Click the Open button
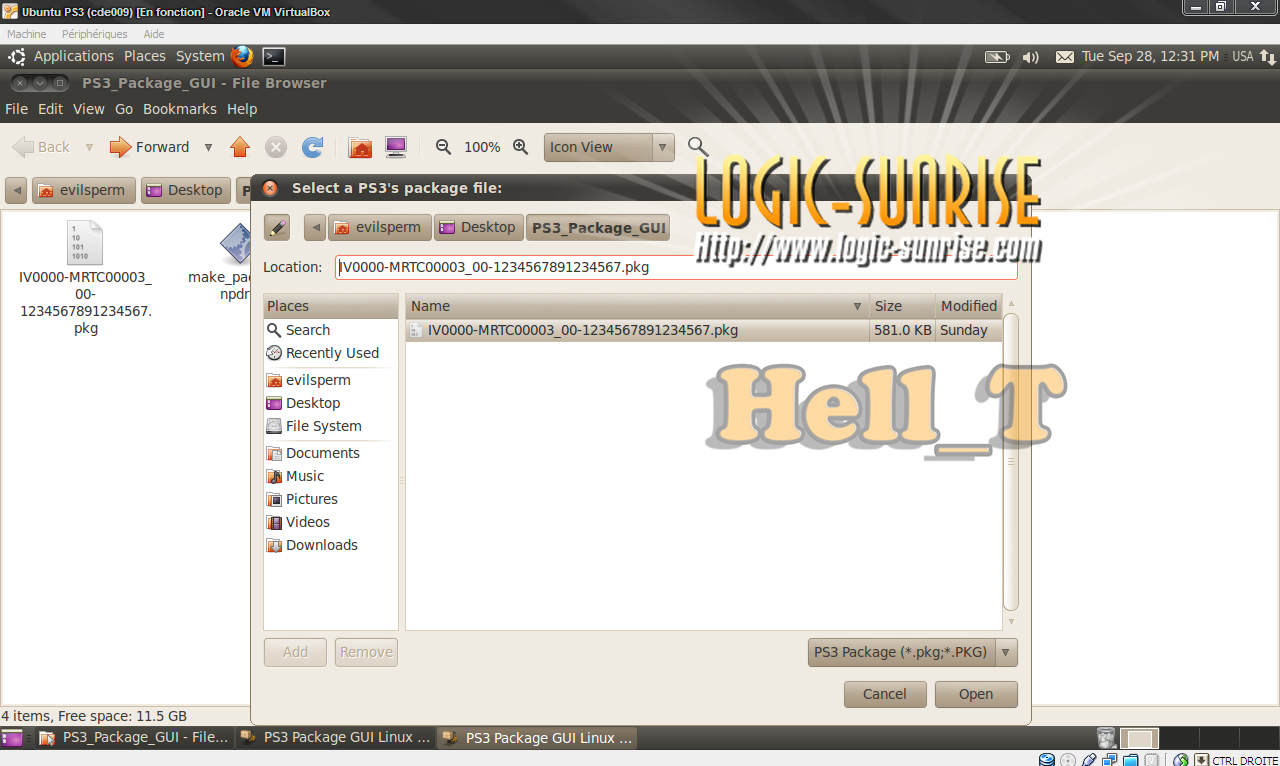Viewport: 1280px width, 766px height. click(x=976, y=694)
